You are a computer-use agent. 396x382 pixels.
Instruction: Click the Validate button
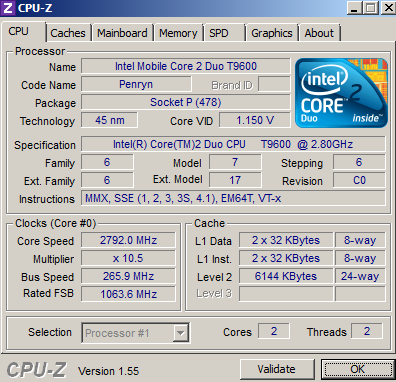[x=276, y=369]
